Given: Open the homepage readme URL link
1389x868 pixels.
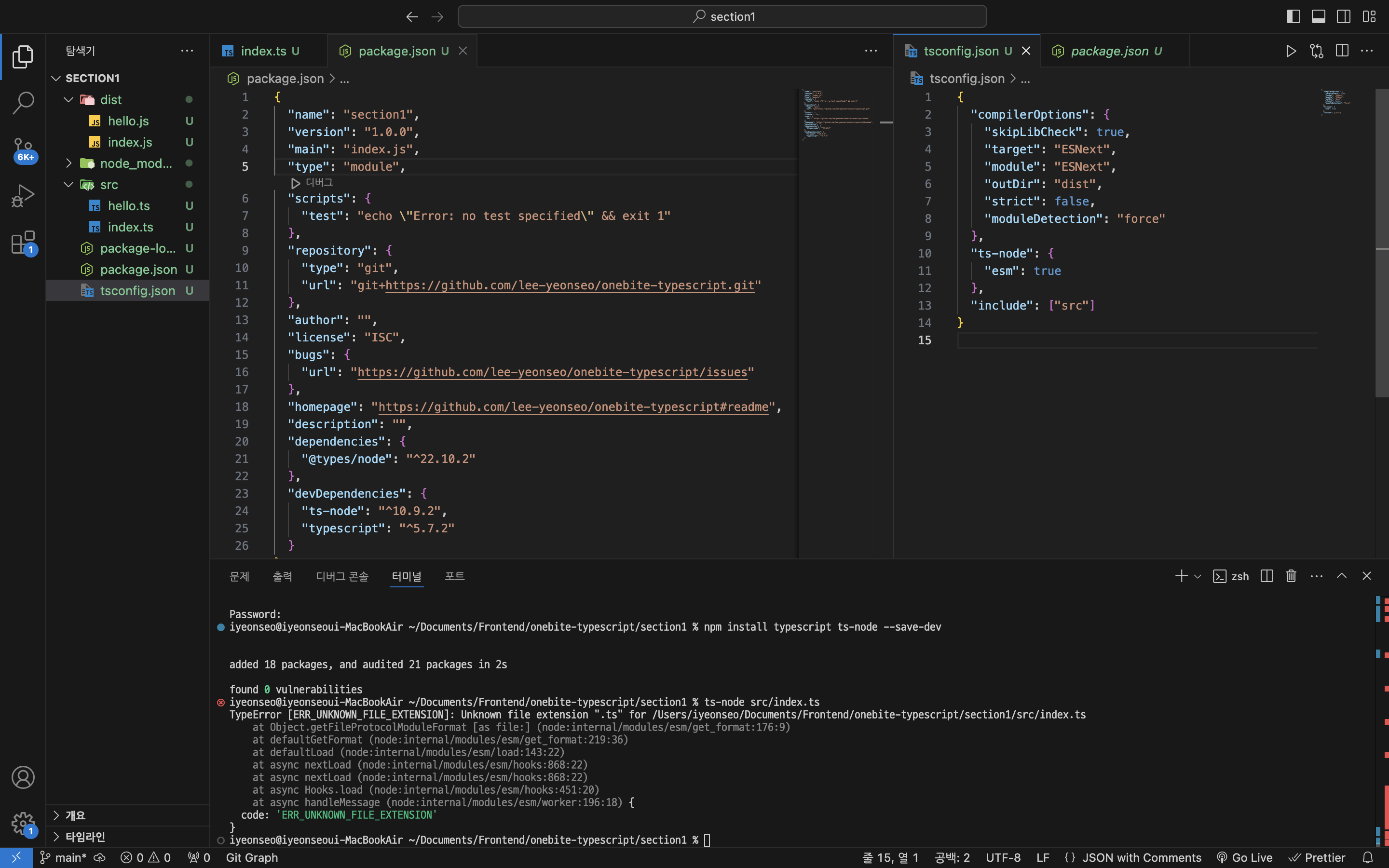Looking at the screenshot, I should (x=573, y=407).
